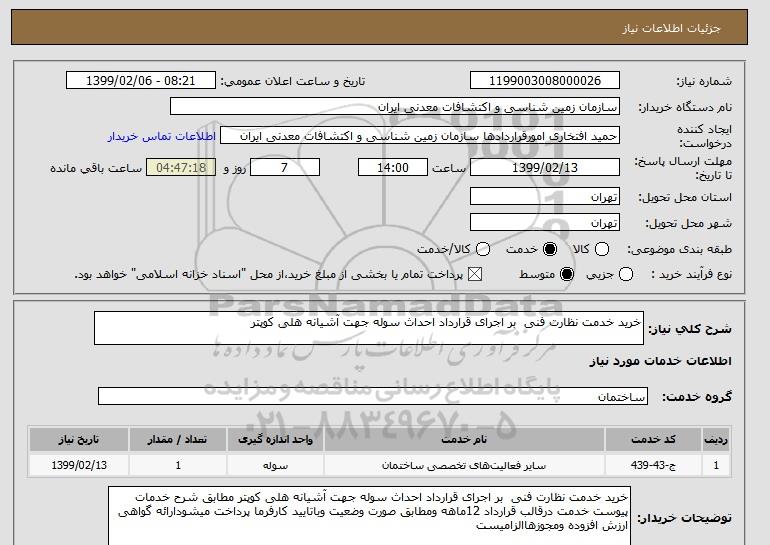Click the ساعت باقی مانده label

coord(96,168)
